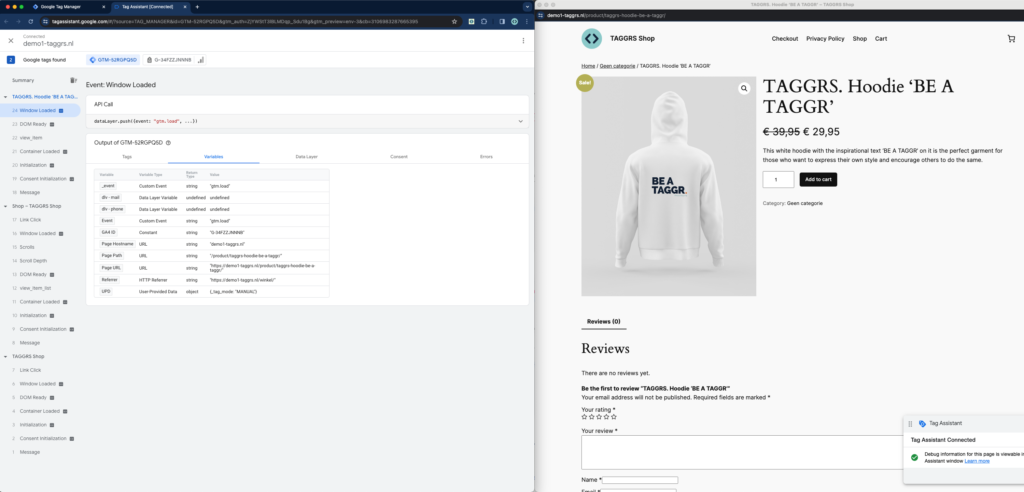Go back in the Chrome browser
The image size is (1024, 492).
click(x=7, y=21)
